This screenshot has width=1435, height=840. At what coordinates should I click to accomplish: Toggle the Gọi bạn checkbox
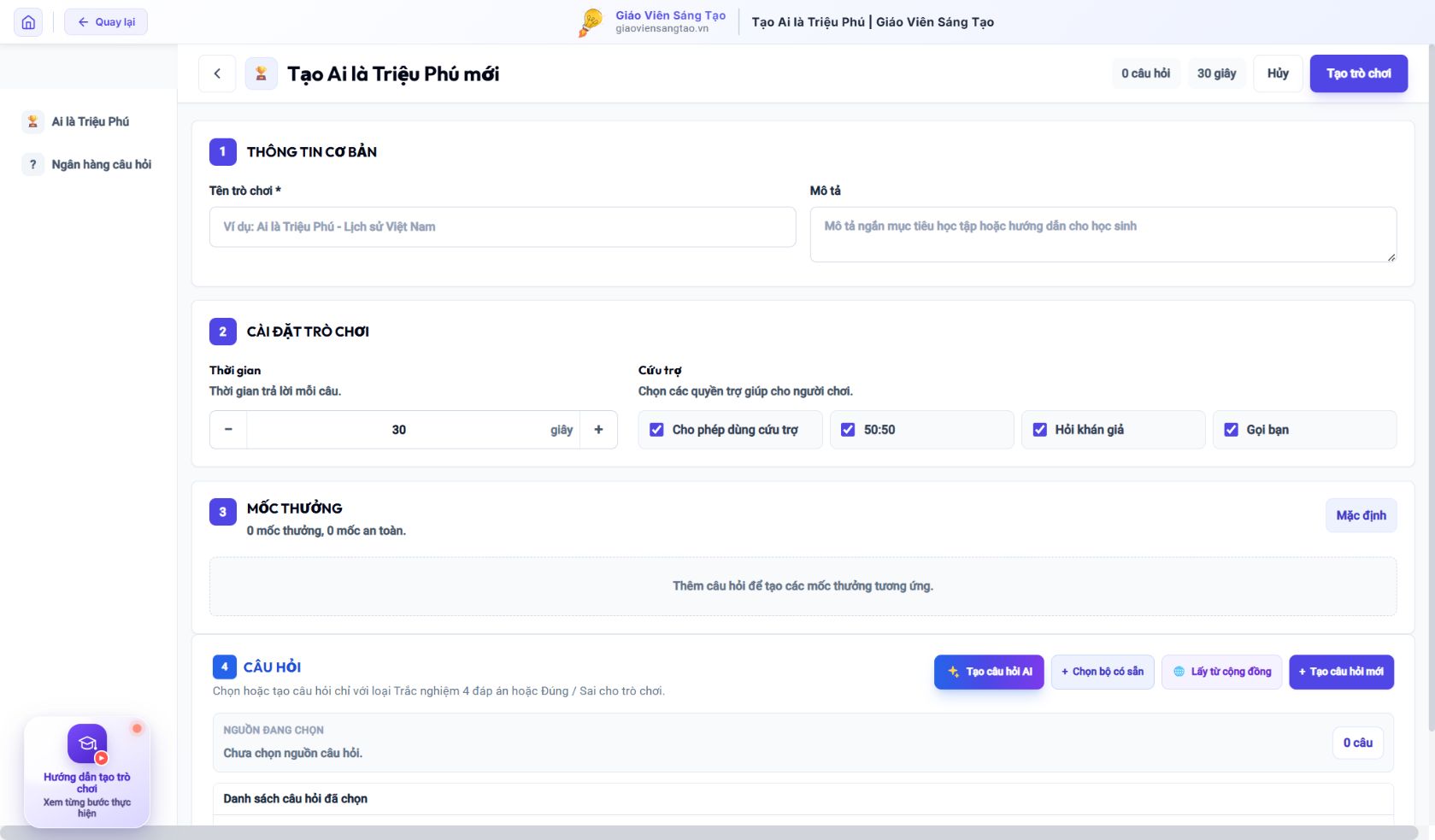pyautogui.click(x=1231, y=430)
